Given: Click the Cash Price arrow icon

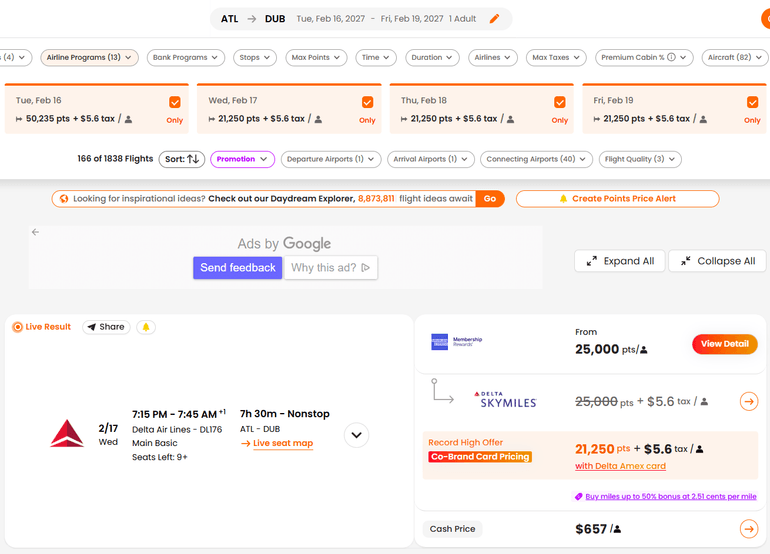Looking at the screenshot, I should pyautogui.click(x=748, y=529).
